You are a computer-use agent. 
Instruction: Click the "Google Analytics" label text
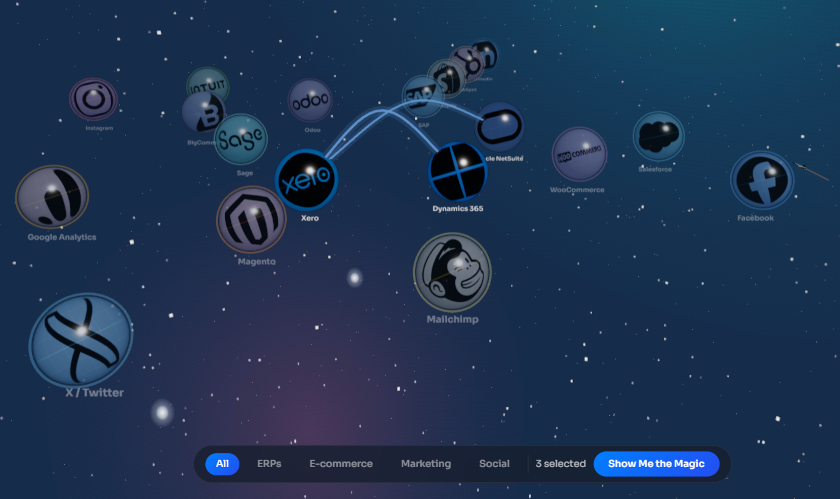point(62,237)
